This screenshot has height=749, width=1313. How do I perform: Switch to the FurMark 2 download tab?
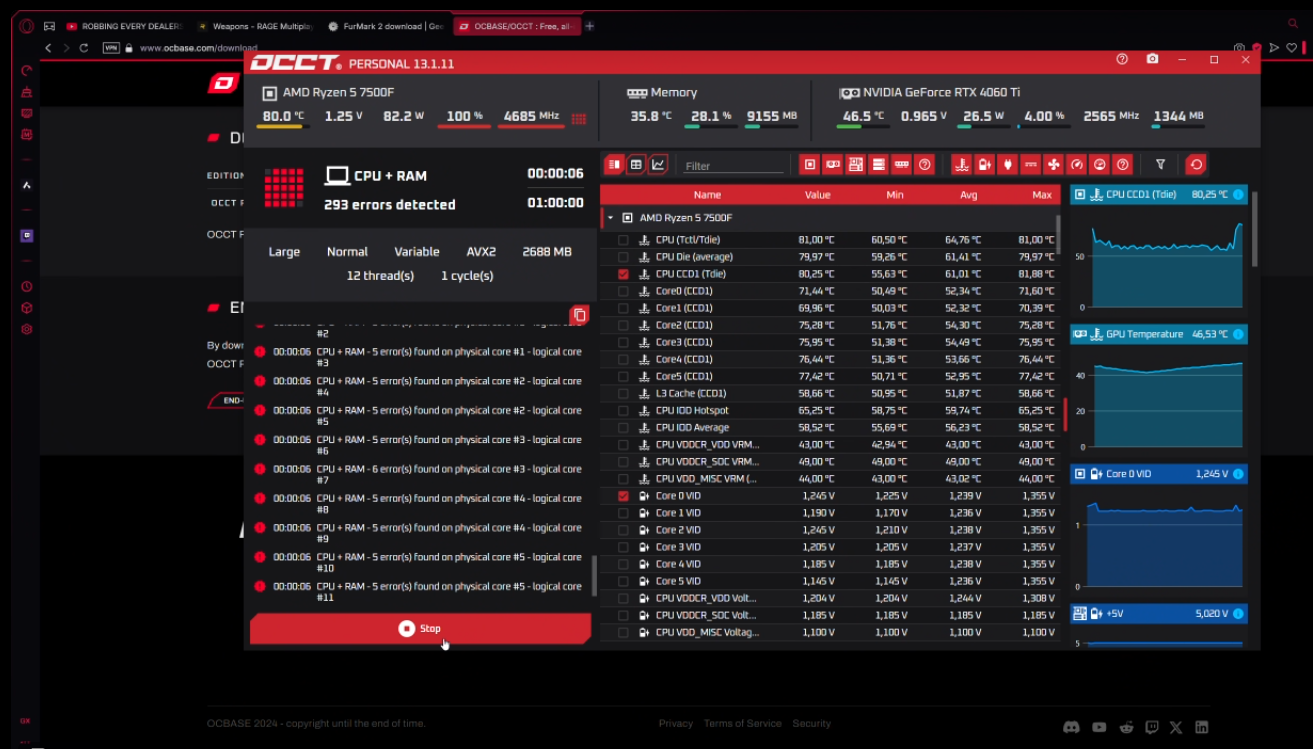(386, 26)
